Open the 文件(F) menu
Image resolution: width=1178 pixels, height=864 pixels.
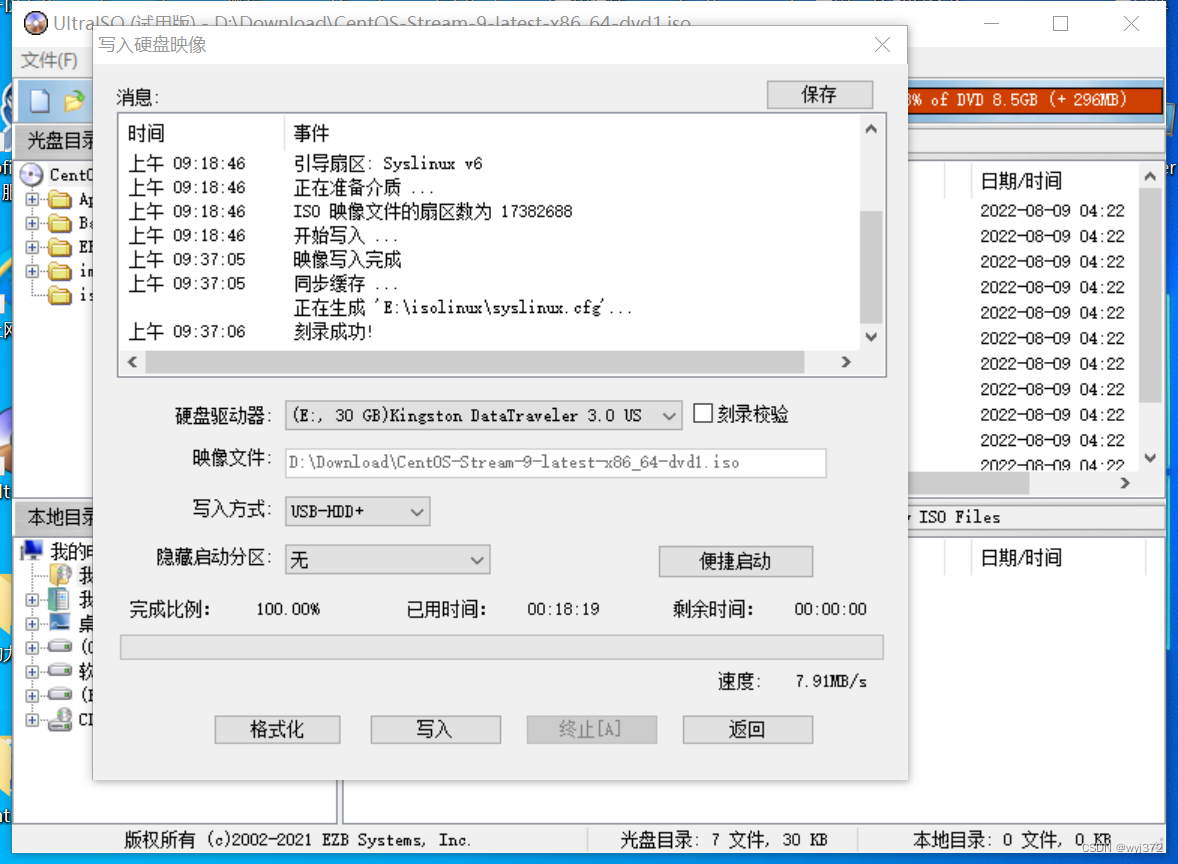(49, 60)
